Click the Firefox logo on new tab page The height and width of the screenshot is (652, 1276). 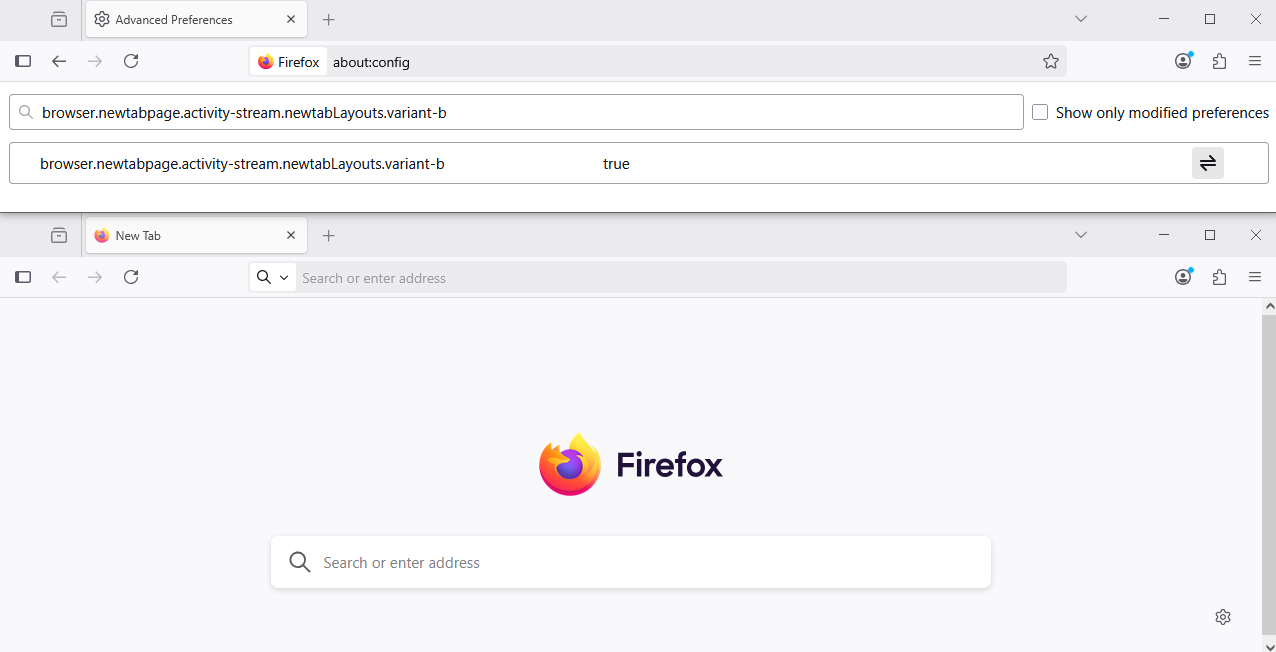[x=631, y=464]
